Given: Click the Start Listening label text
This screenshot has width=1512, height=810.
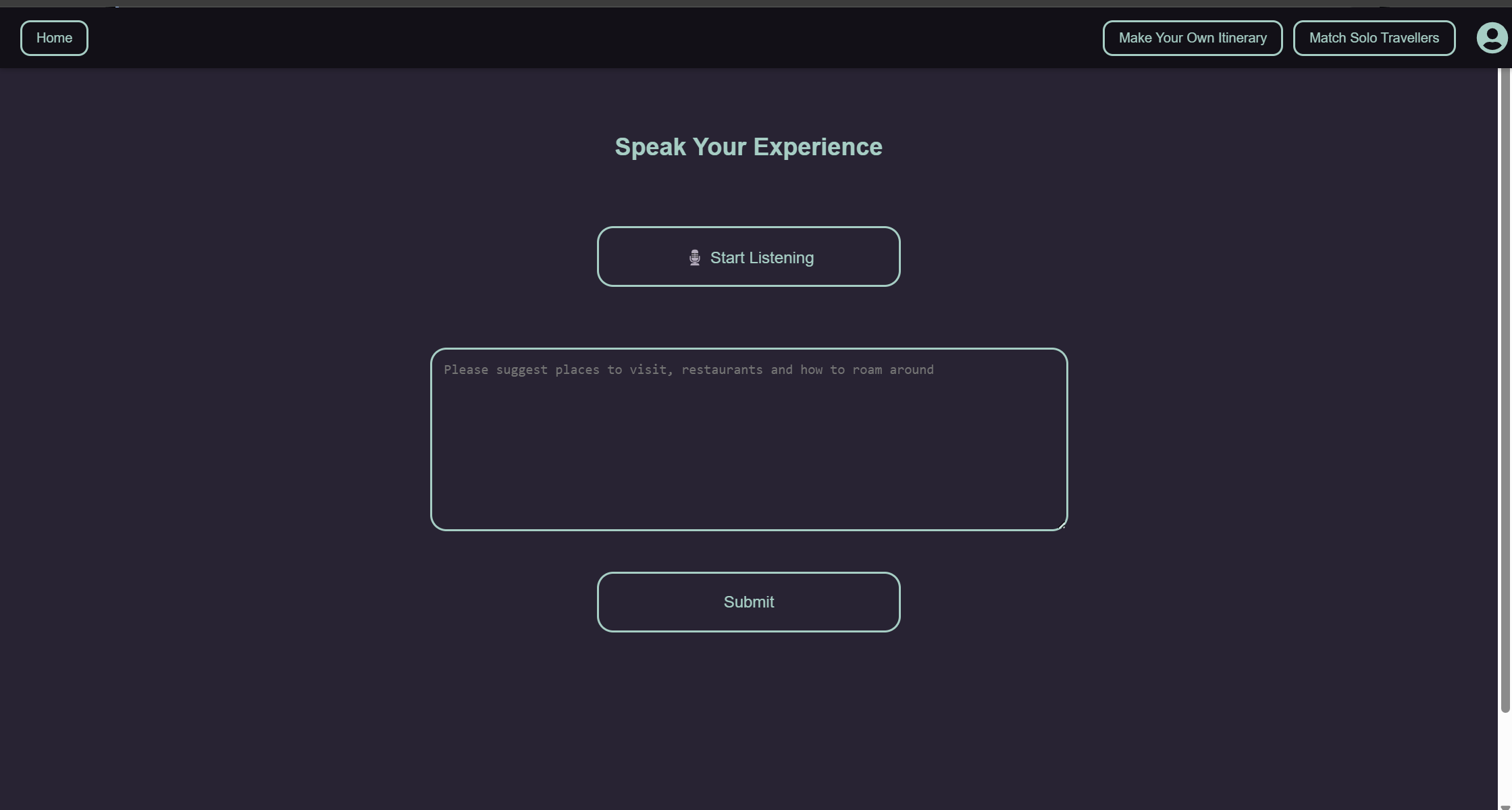Looking at the screenshot, I should coord(762,258).
